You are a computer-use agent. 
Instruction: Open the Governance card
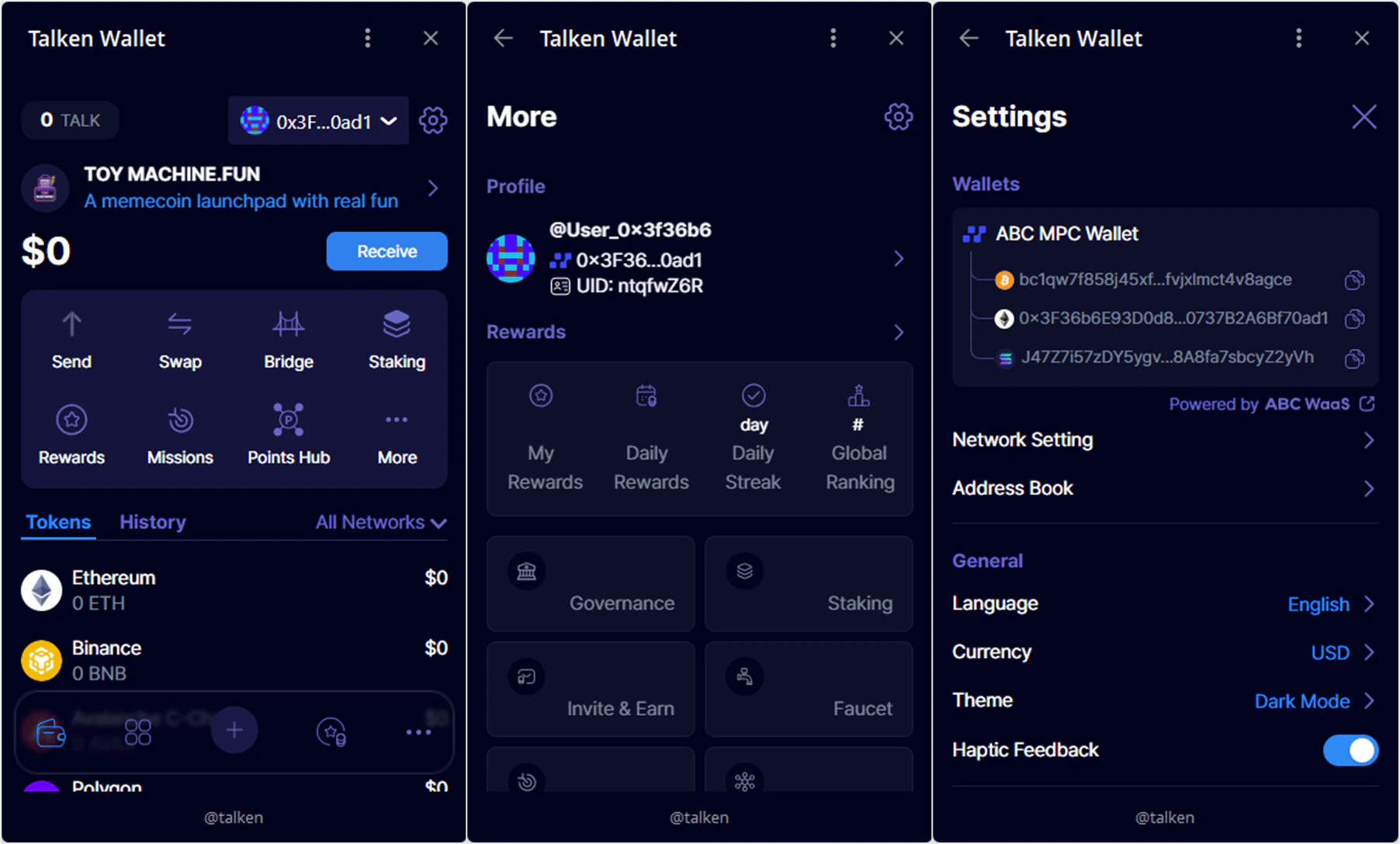pyautogui.click(x=591, y=583)
